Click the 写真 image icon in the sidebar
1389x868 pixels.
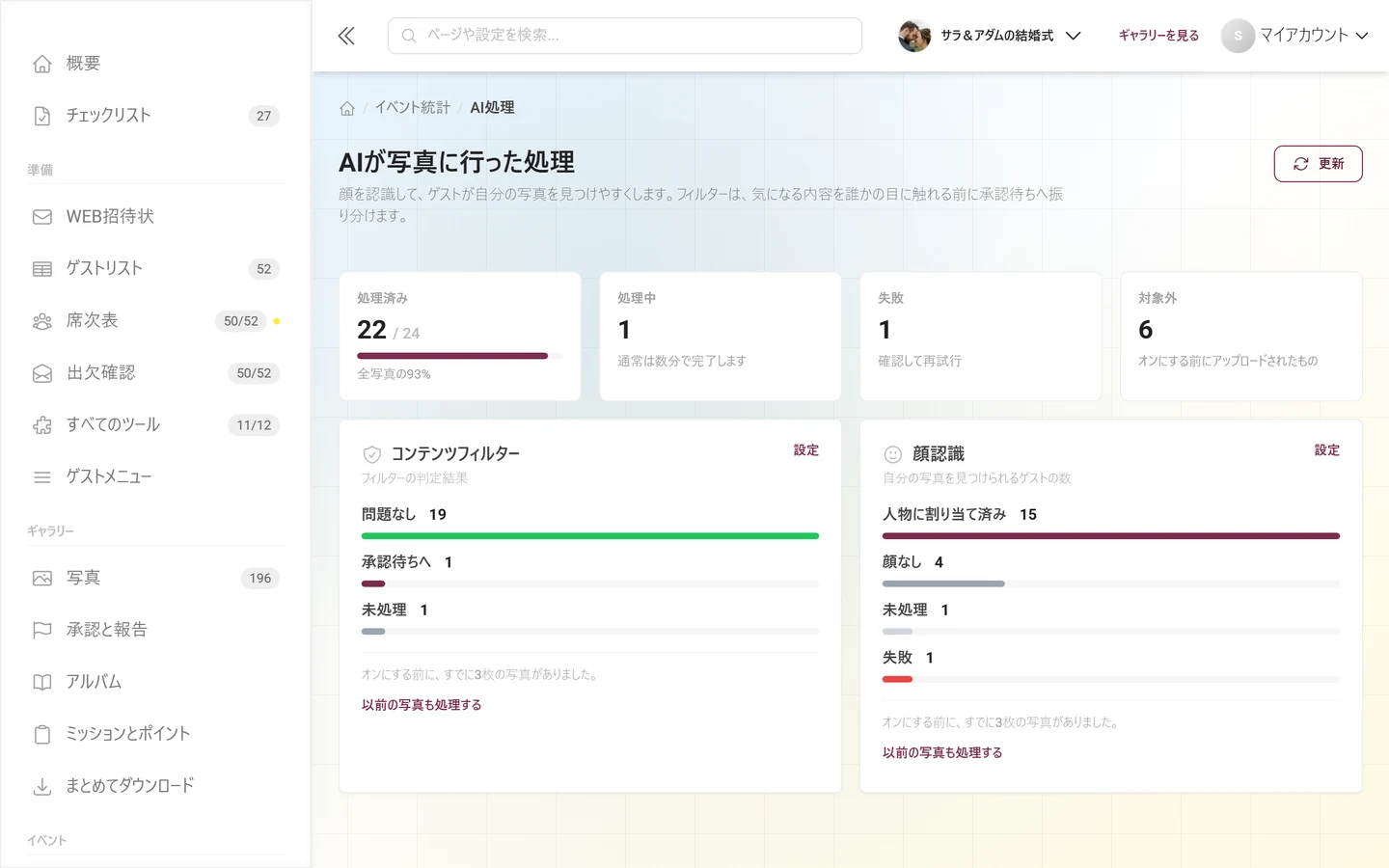click(x=42, y=579)
